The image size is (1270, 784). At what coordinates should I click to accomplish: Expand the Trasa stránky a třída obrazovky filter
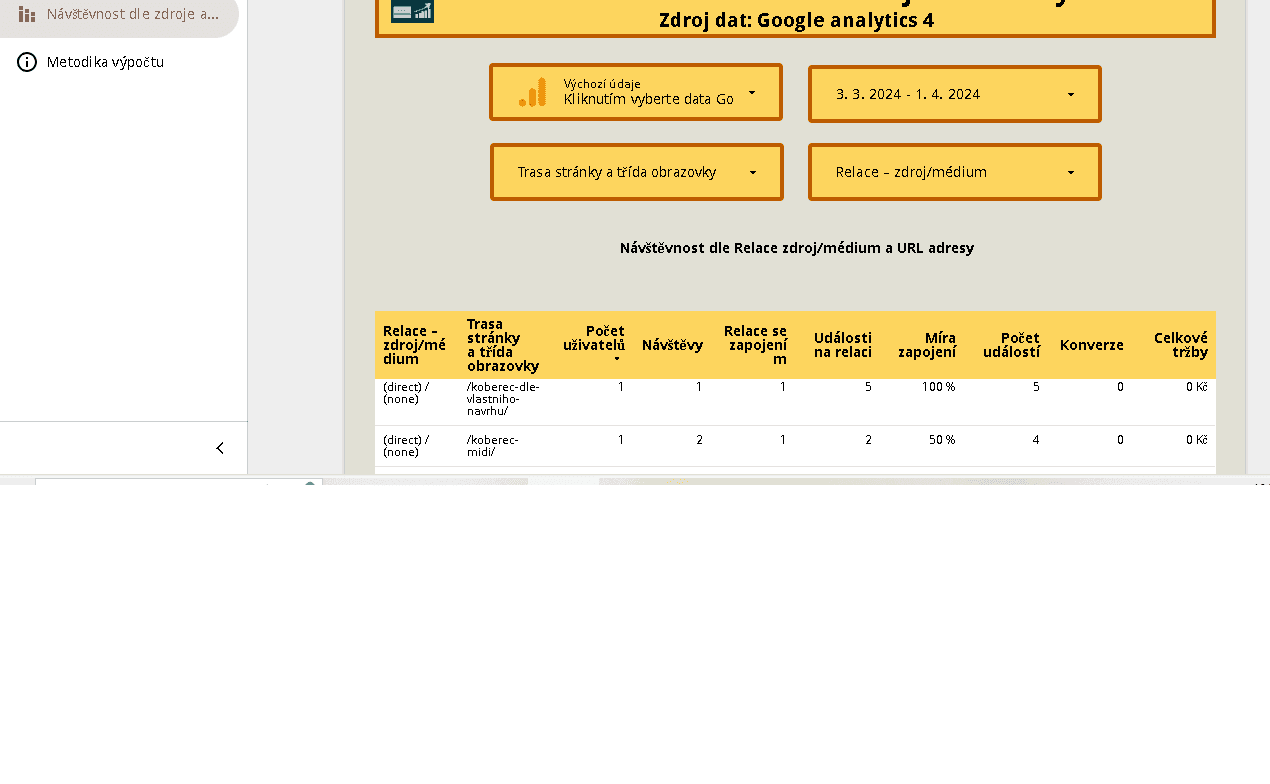(637, 172)
